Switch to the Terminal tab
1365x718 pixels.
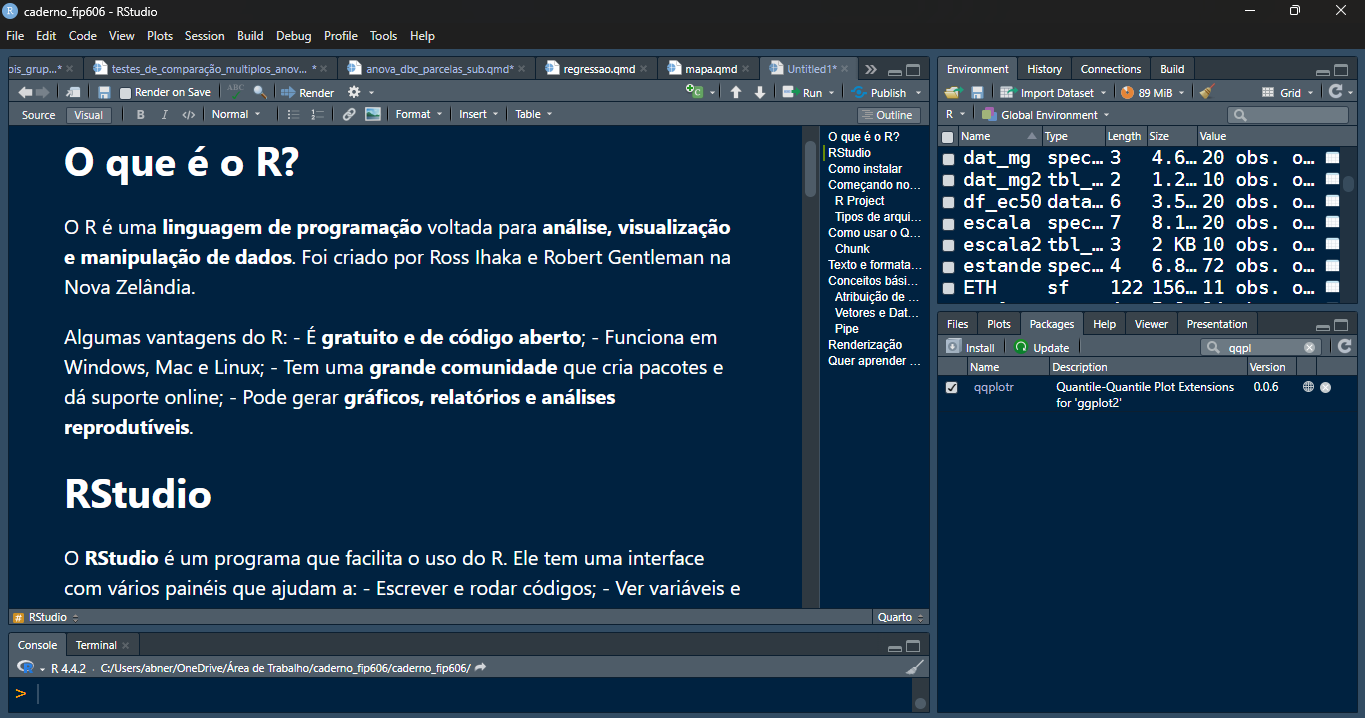(98, 645)
